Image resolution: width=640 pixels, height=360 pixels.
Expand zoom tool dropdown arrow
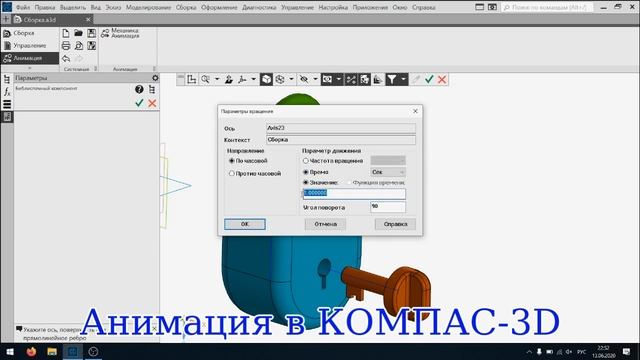point(217,79)
